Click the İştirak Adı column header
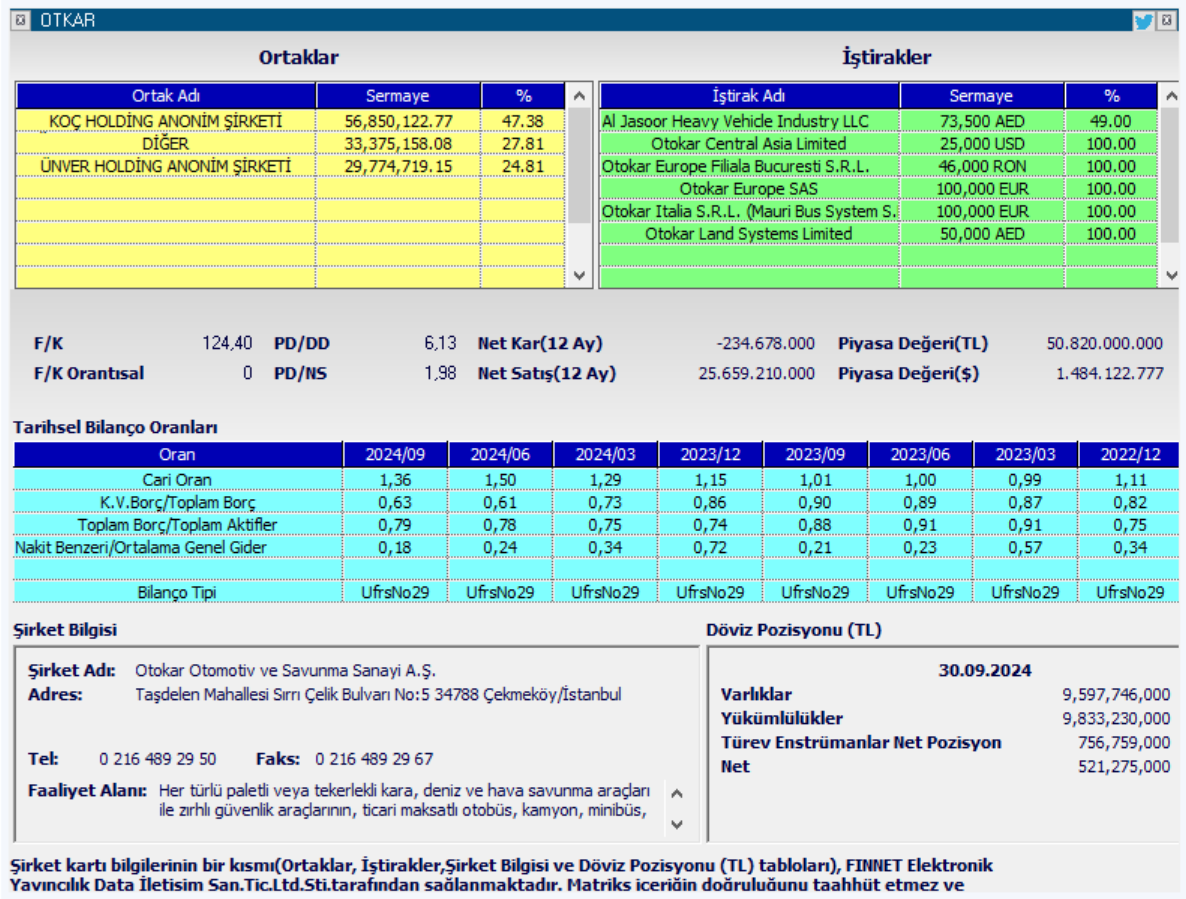Screen dimensions: 1186x899 (749, 96)
